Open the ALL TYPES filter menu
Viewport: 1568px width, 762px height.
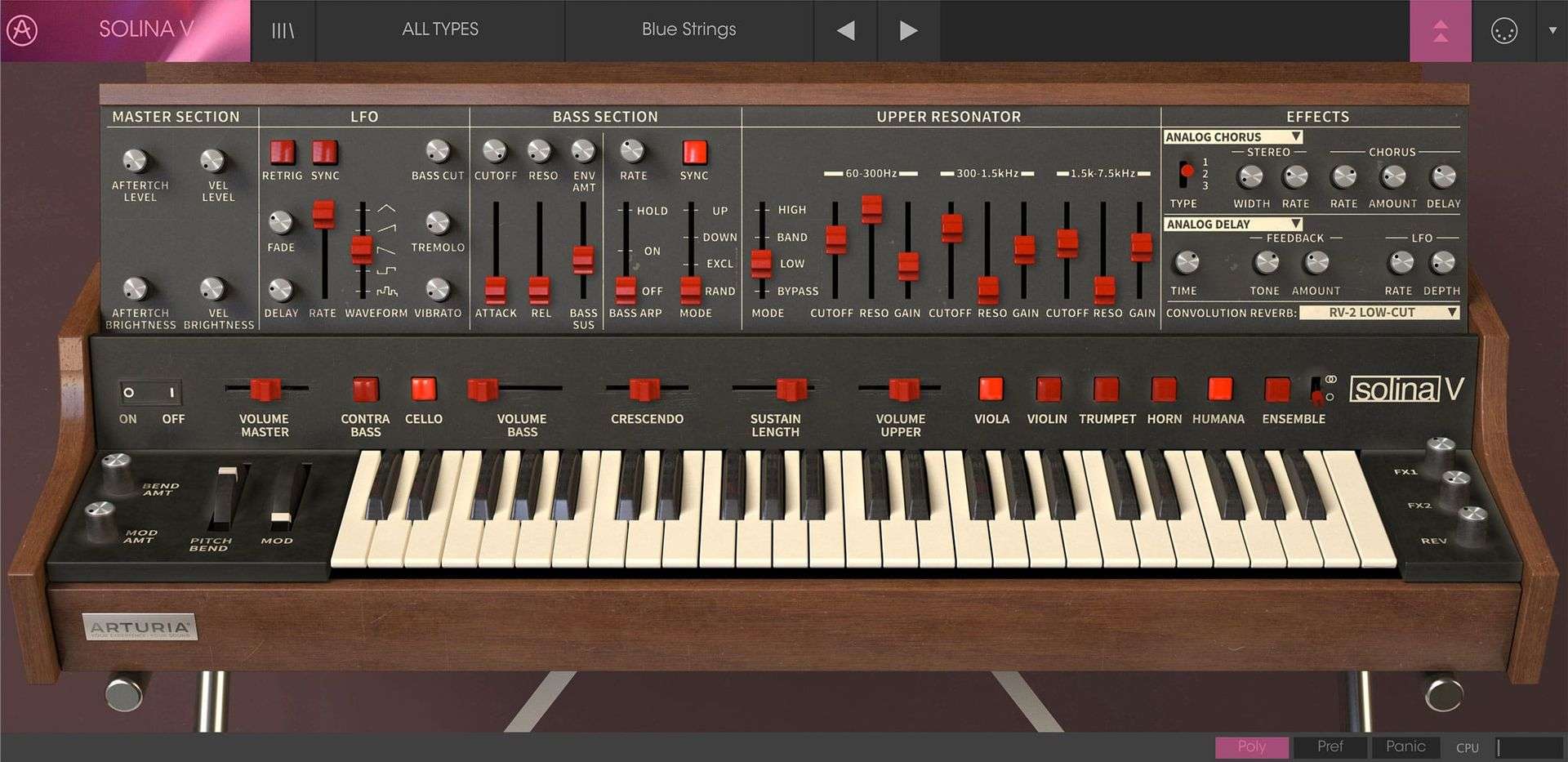coord(439,29)
